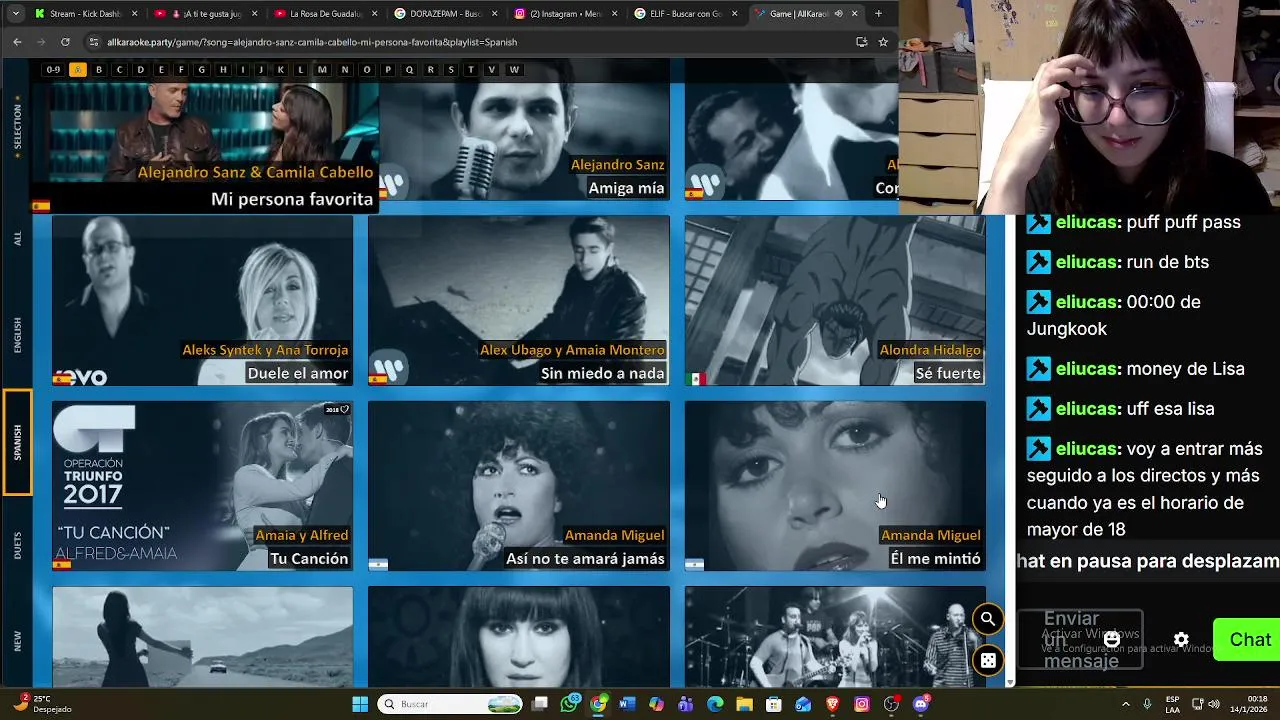The width and height of the screenshot is (1280, 720).
Task: Open the Selection playlist
Action: [x=17, y=127]
